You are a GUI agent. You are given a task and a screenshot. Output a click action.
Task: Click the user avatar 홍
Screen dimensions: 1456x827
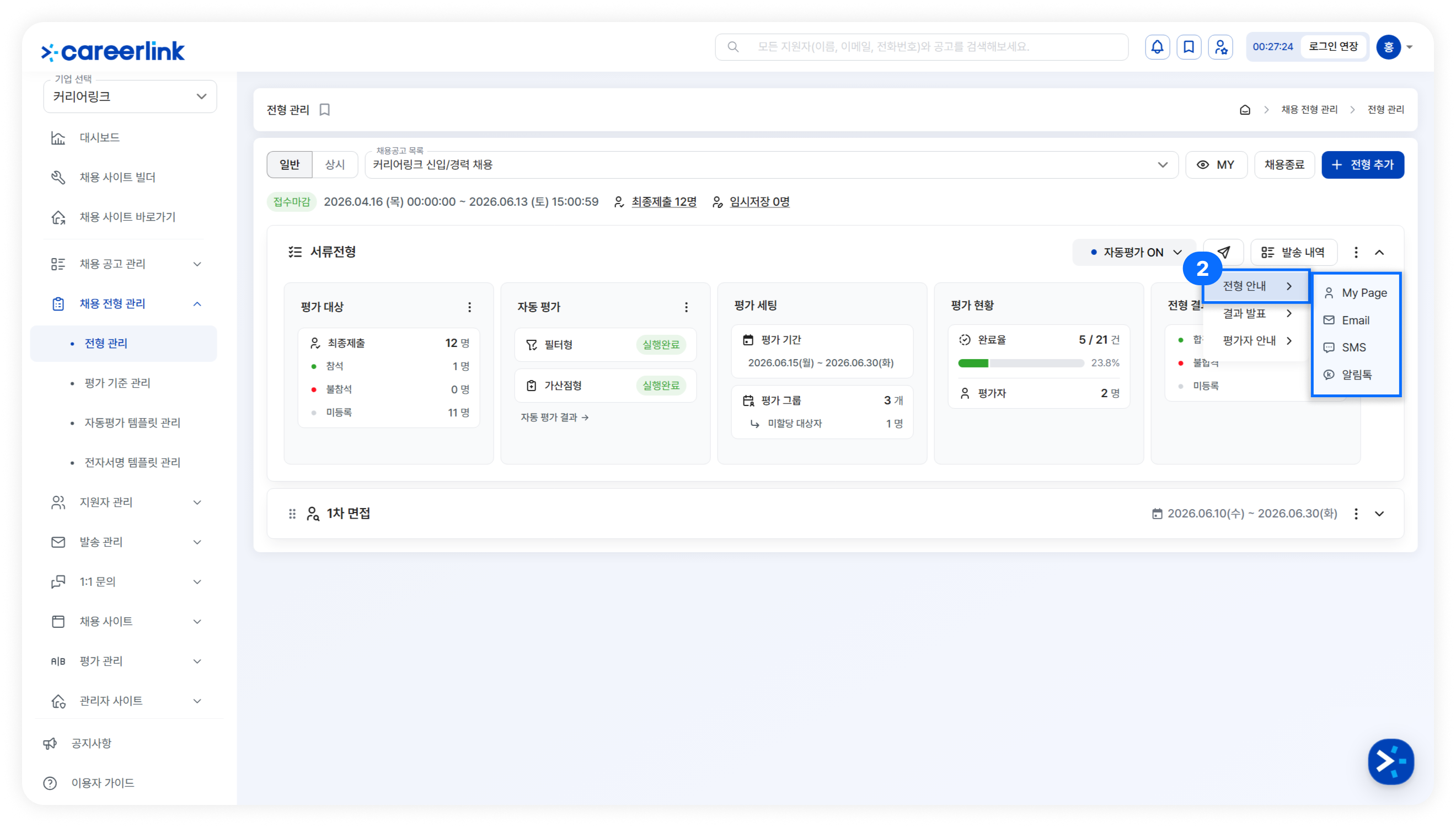click(x=1389, y=46)
